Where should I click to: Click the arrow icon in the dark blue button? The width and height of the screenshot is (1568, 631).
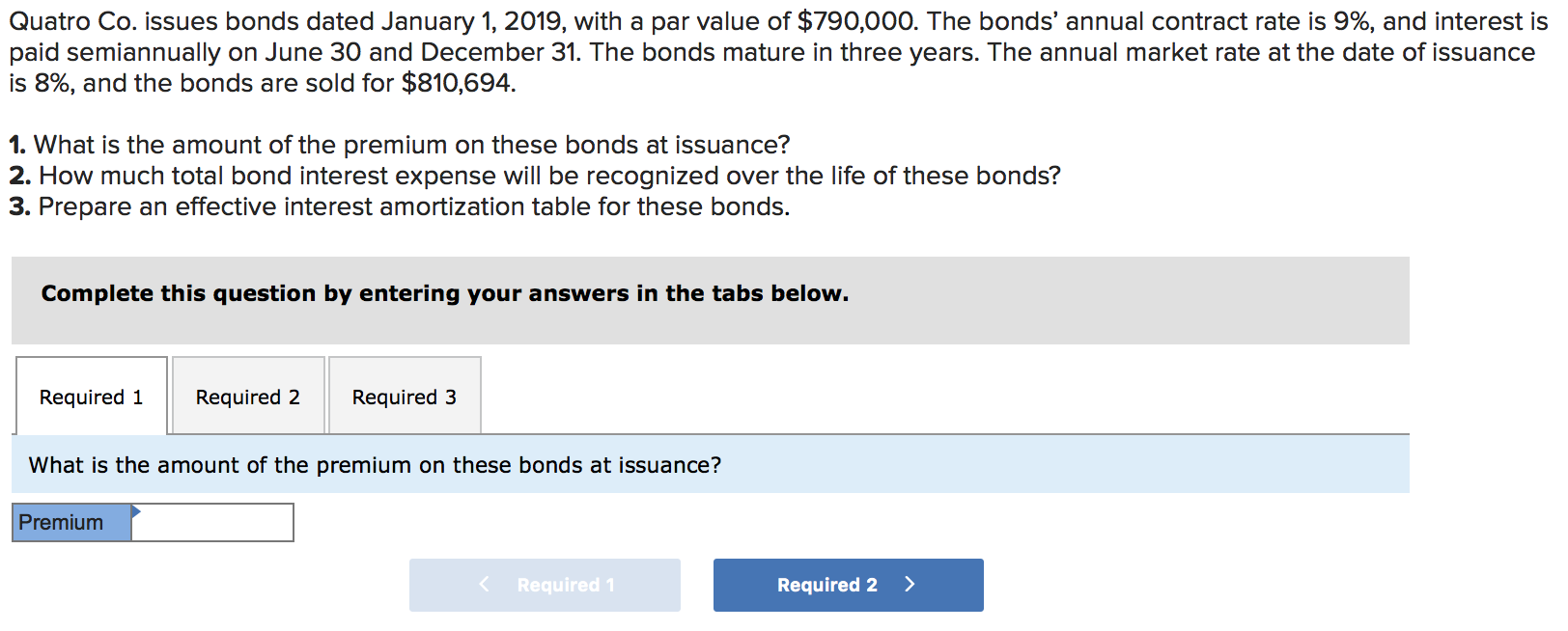[x=909, y=585]
